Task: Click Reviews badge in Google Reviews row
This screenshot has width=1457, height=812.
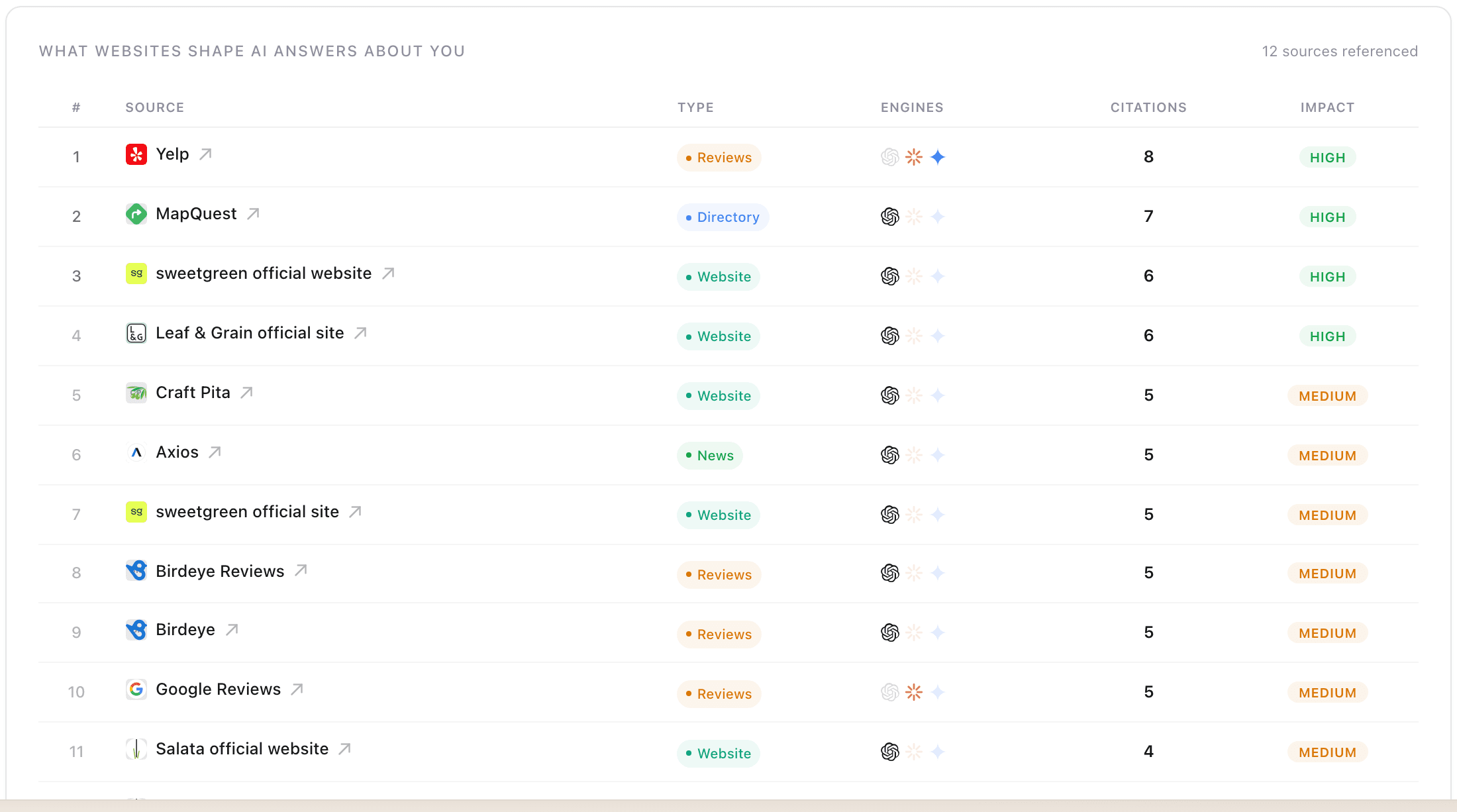Action: (719, 694)
